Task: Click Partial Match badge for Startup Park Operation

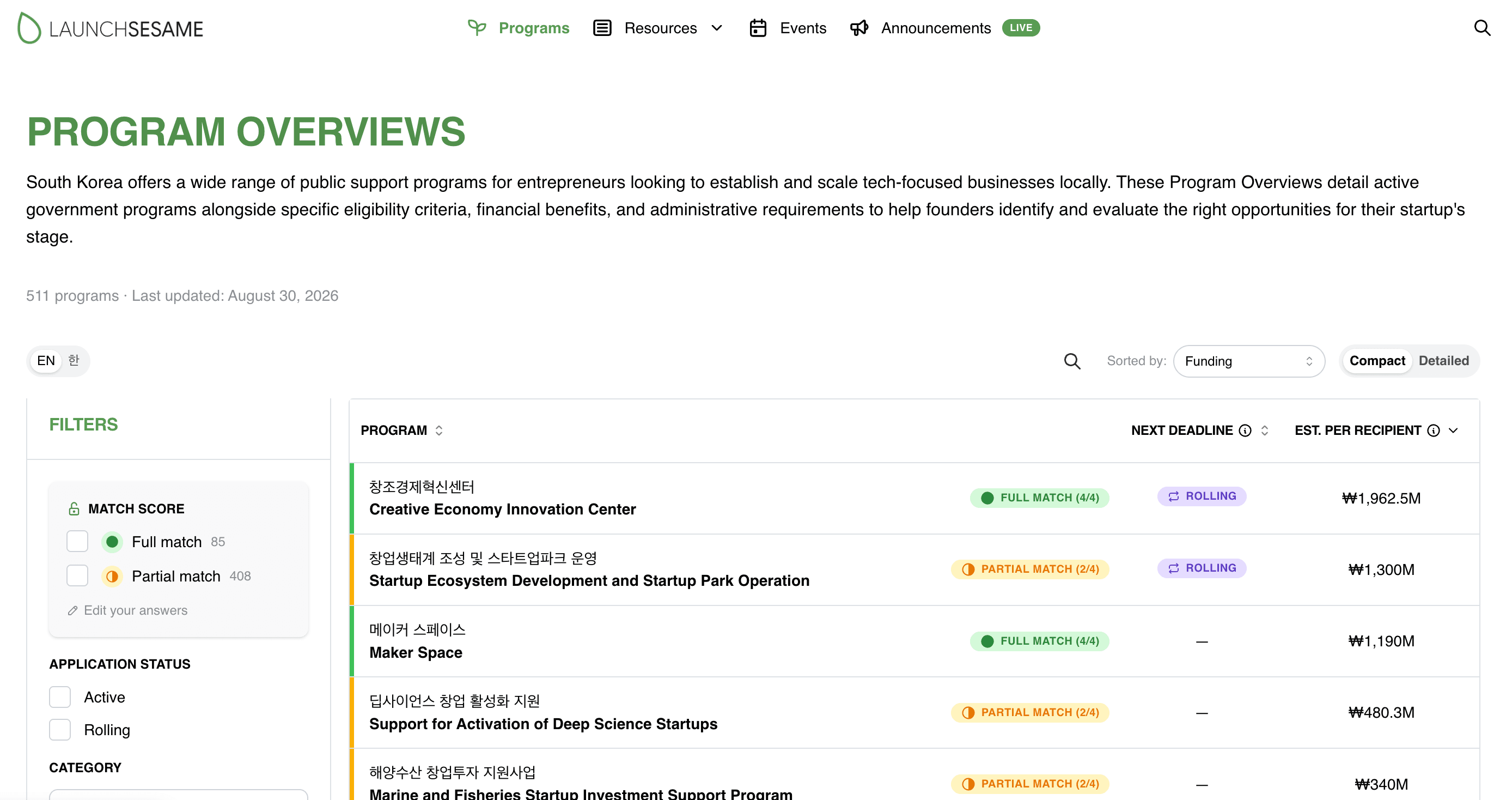Action: tap(1029, 569)
